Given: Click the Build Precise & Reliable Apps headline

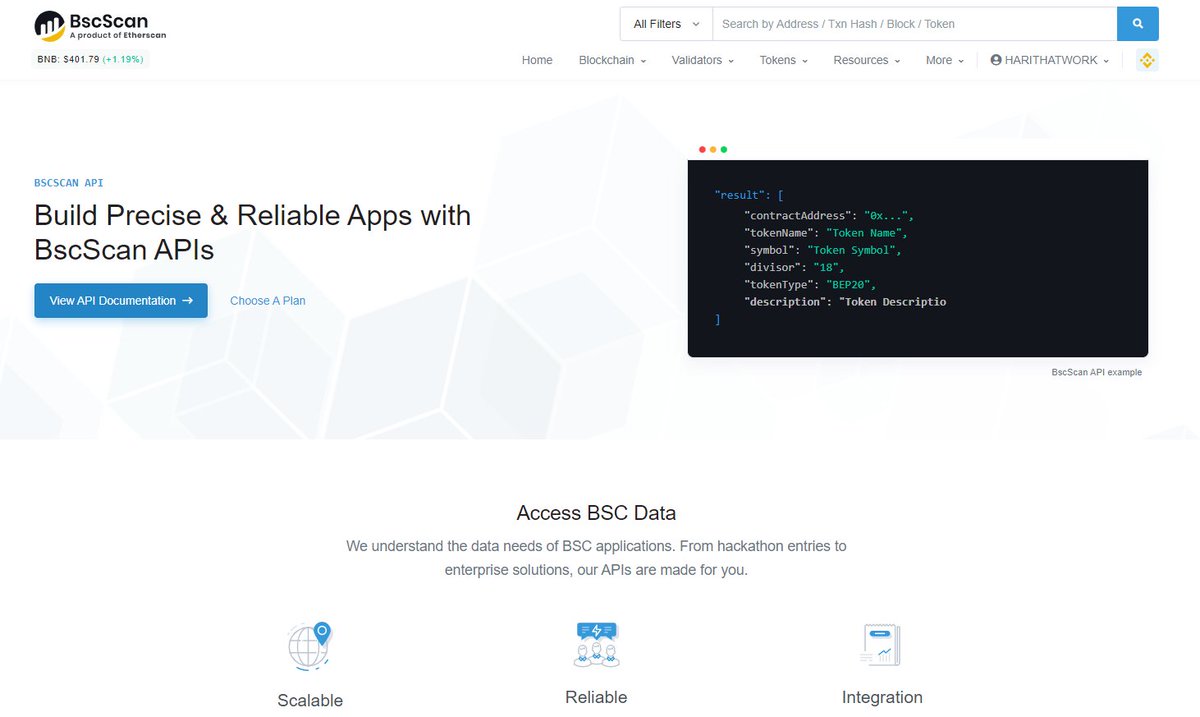Looking at the screenshot, I should coord(253,232).
